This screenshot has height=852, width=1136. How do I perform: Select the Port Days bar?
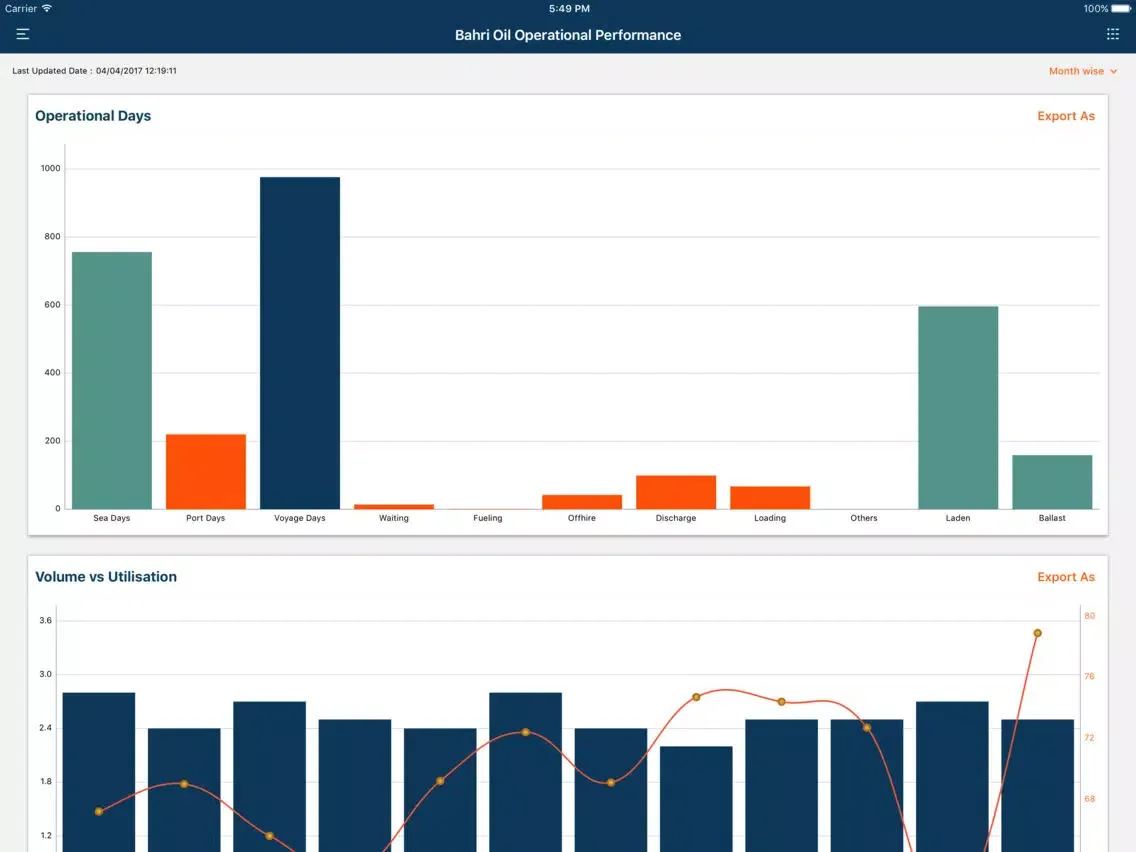click(206, 472)
